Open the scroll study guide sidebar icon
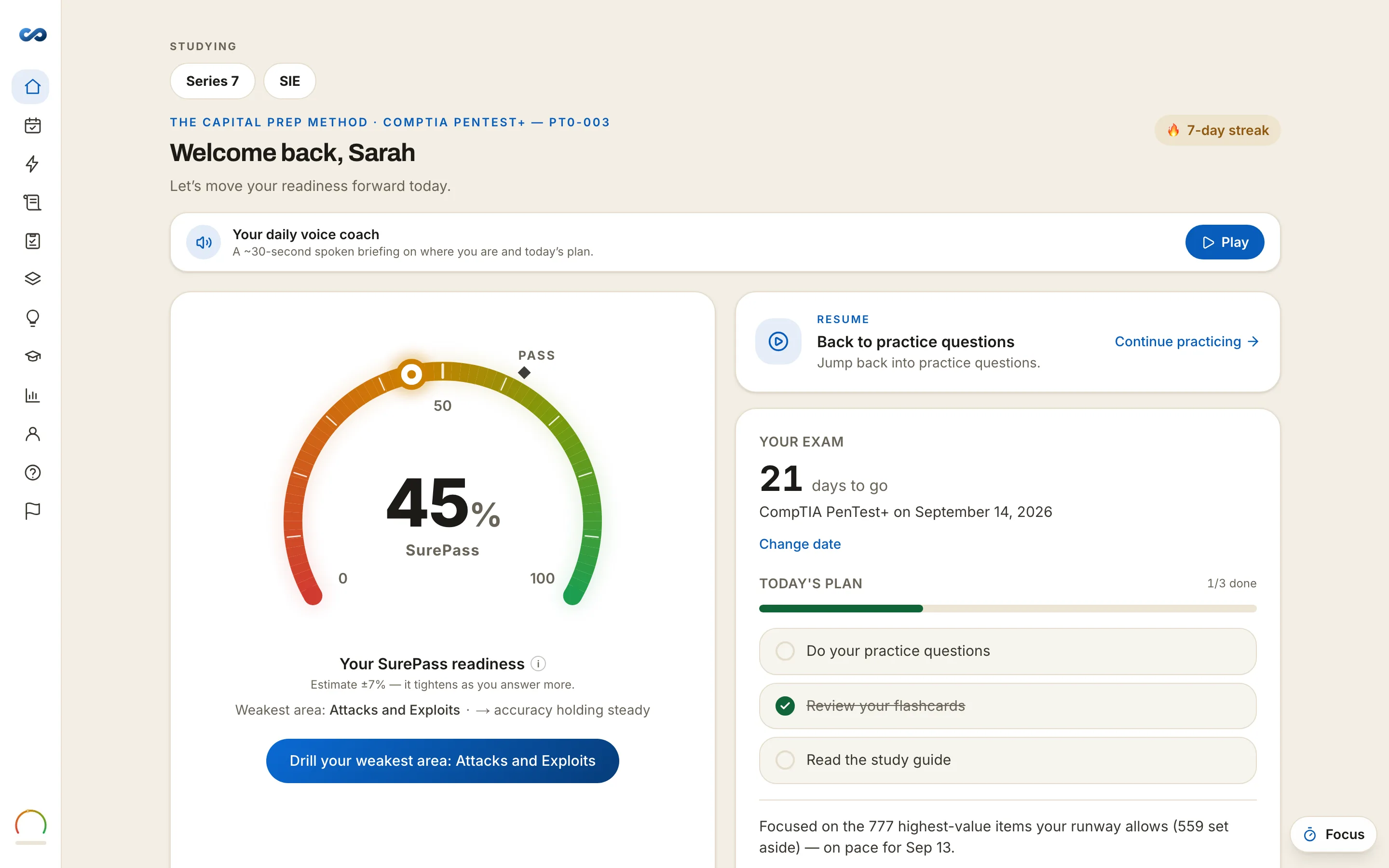 pos(32,202)
